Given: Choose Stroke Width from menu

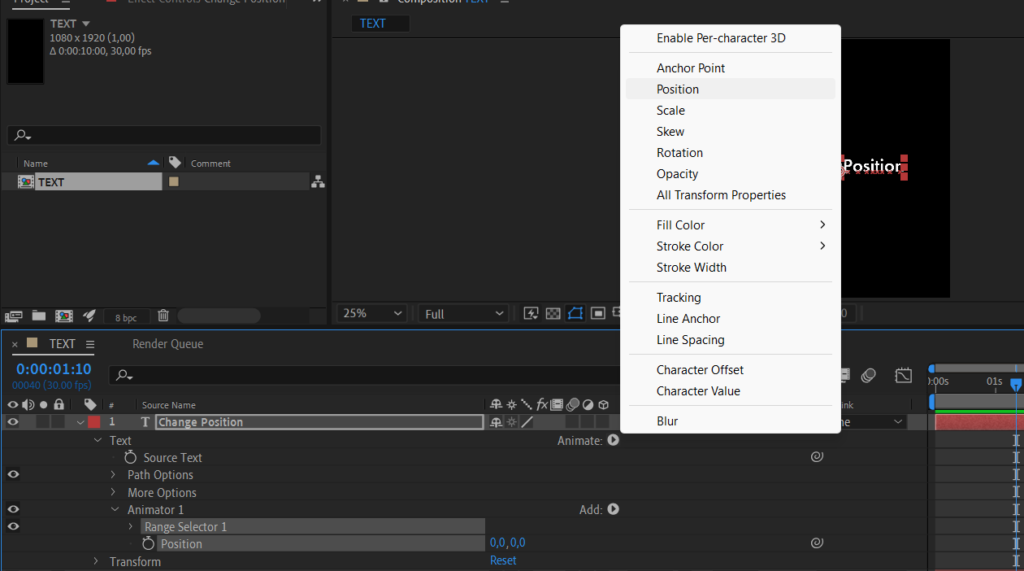Looking at the screenshot, I should [691, 267].
